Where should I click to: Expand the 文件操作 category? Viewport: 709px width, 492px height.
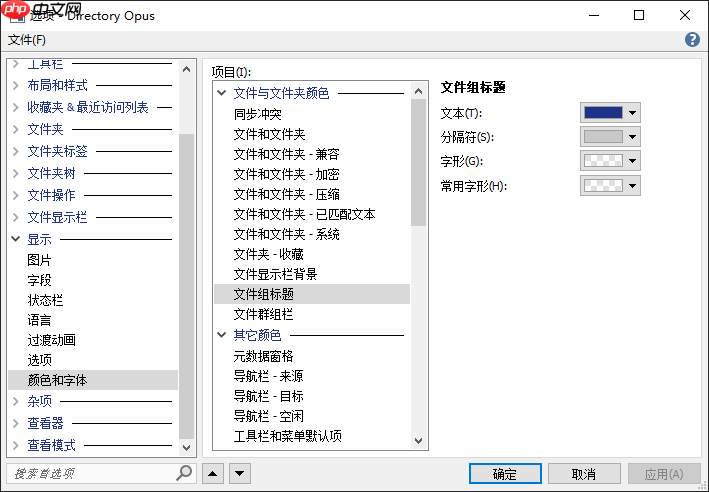[x=16, y=195]
